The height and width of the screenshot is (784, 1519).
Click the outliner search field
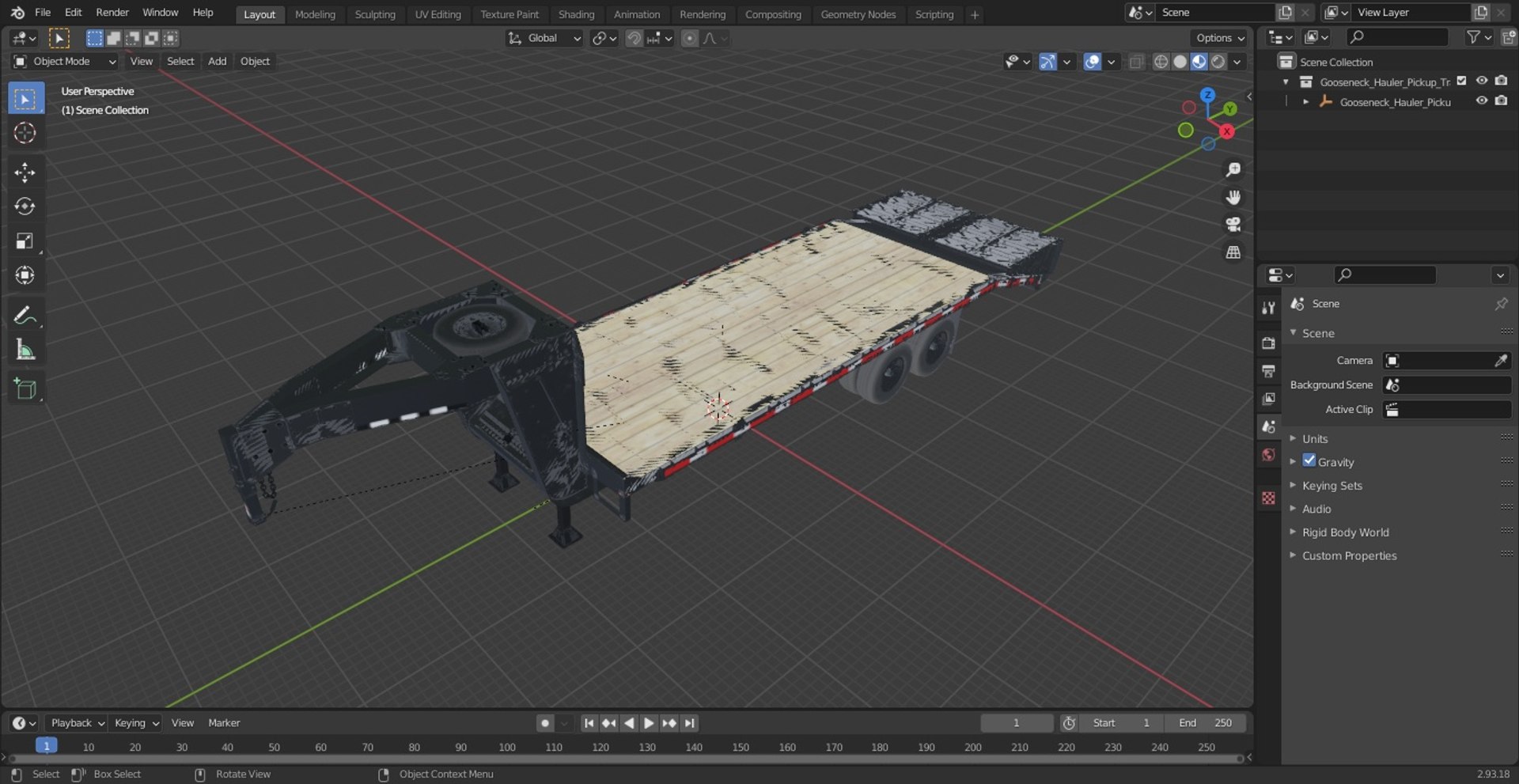(1396, 37)
